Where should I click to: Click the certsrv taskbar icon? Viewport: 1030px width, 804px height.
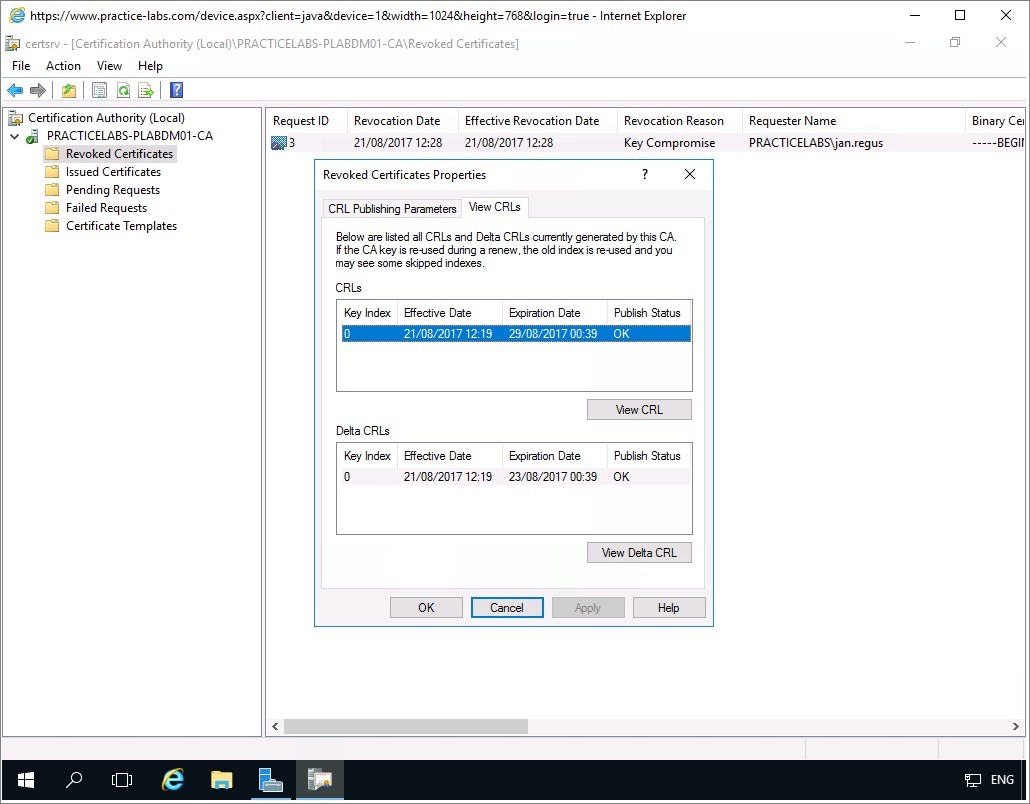click(320, 780)
